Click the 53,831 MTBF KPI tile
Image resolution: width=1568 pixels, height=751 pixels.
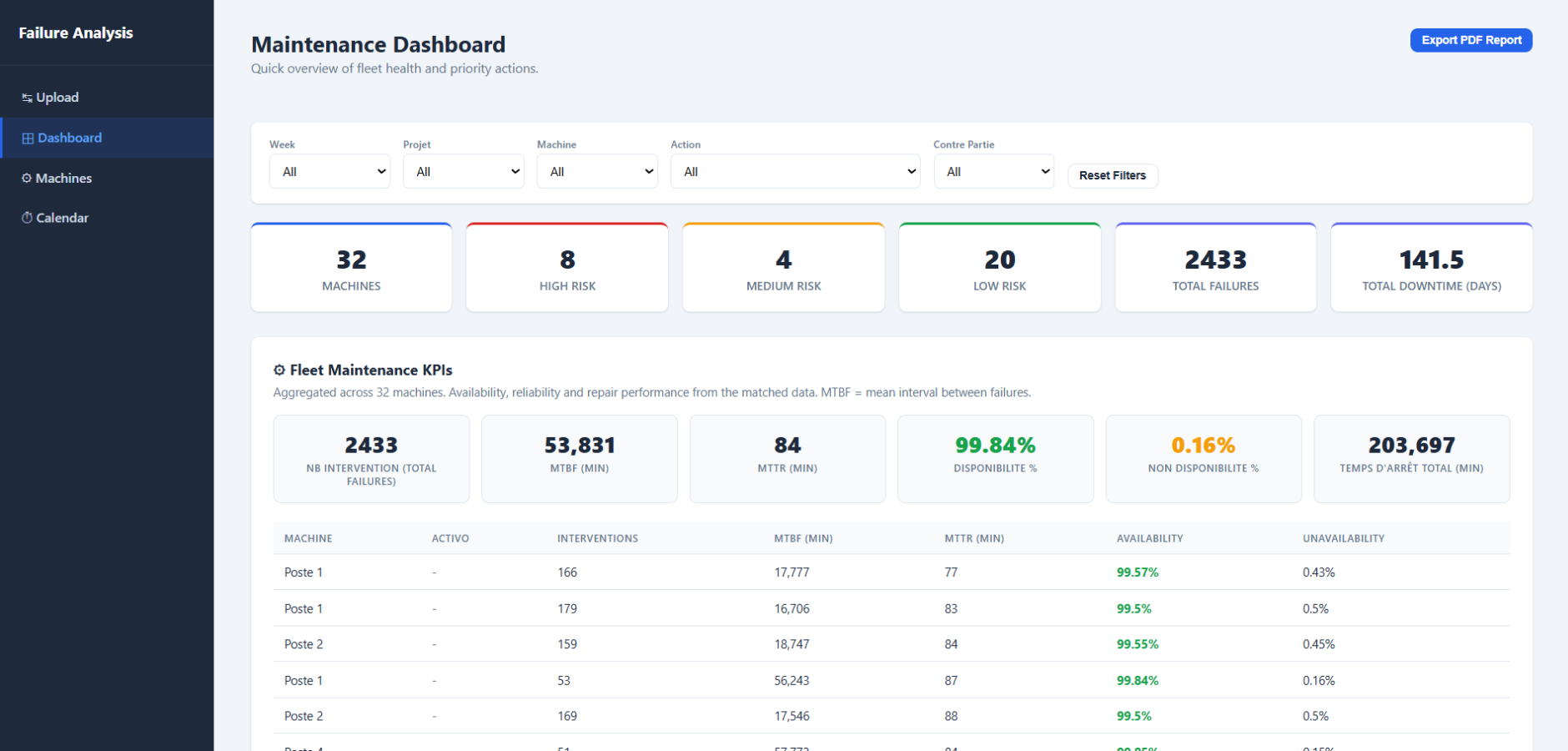pyautogui.click(x=580, y=459)
